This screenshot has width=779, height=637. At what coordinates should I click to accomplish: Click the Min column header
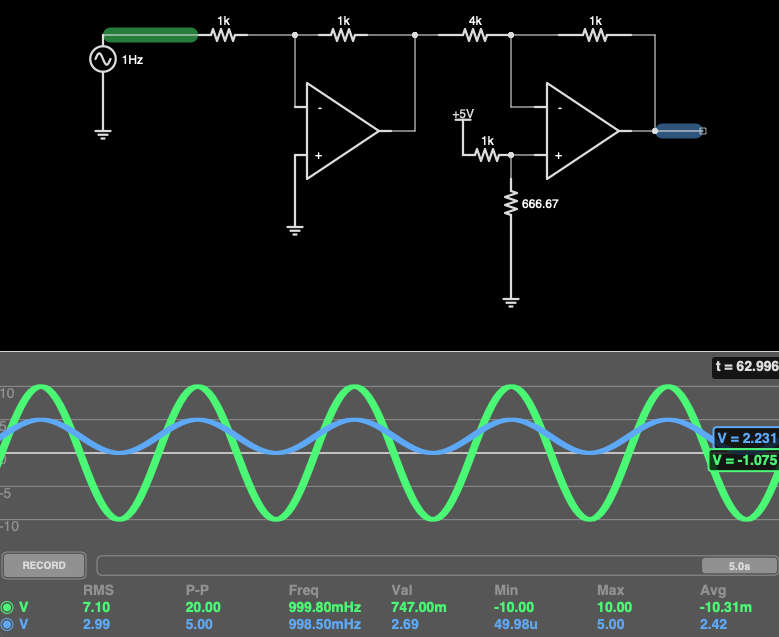(x=506, y=590)
